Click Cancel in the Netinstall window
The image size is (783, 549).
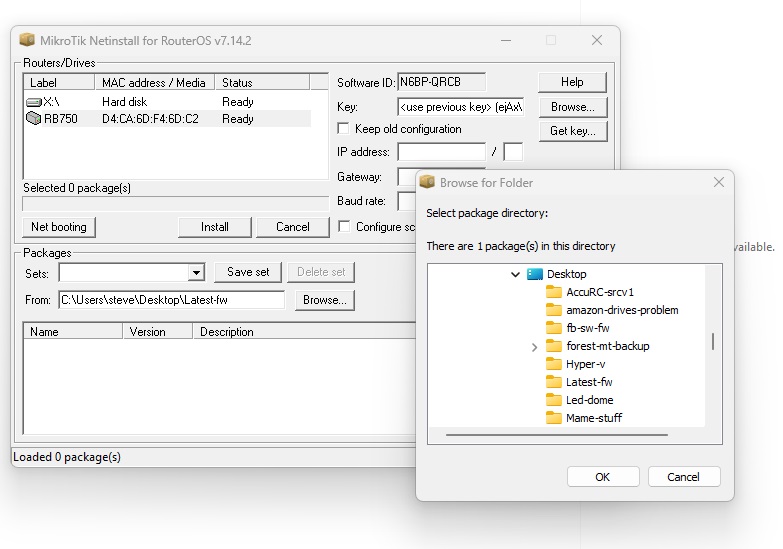(293, 227)
